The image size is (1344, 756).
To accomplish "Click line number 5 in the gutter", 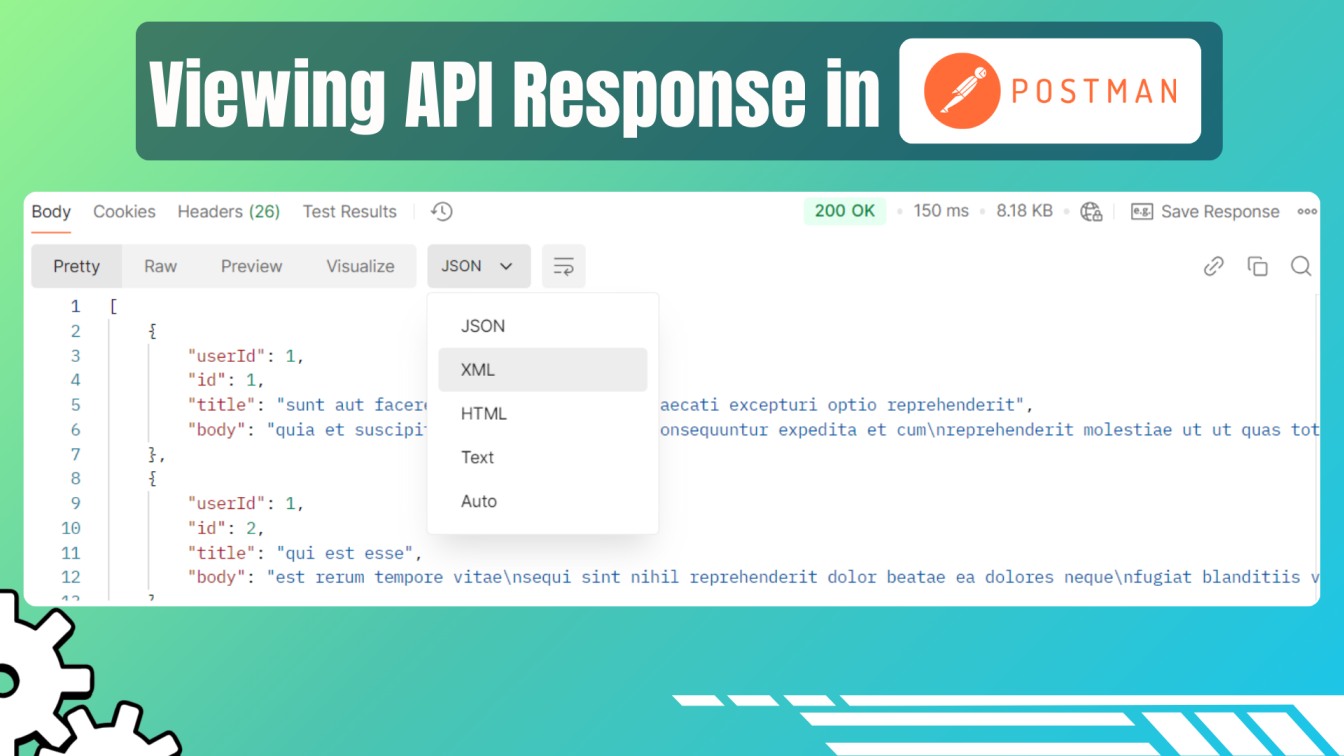I will tap(75, 405).
